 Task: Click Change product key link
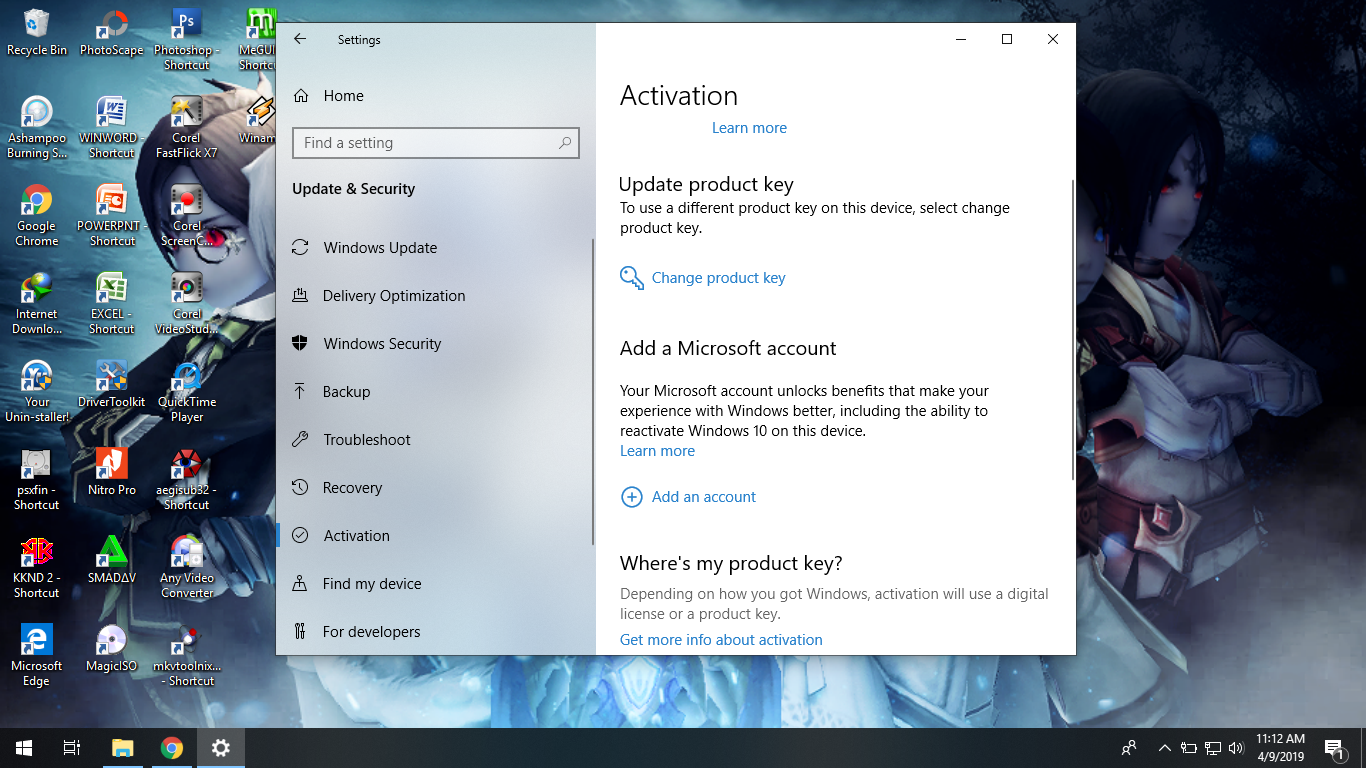[x=718, y=278]
